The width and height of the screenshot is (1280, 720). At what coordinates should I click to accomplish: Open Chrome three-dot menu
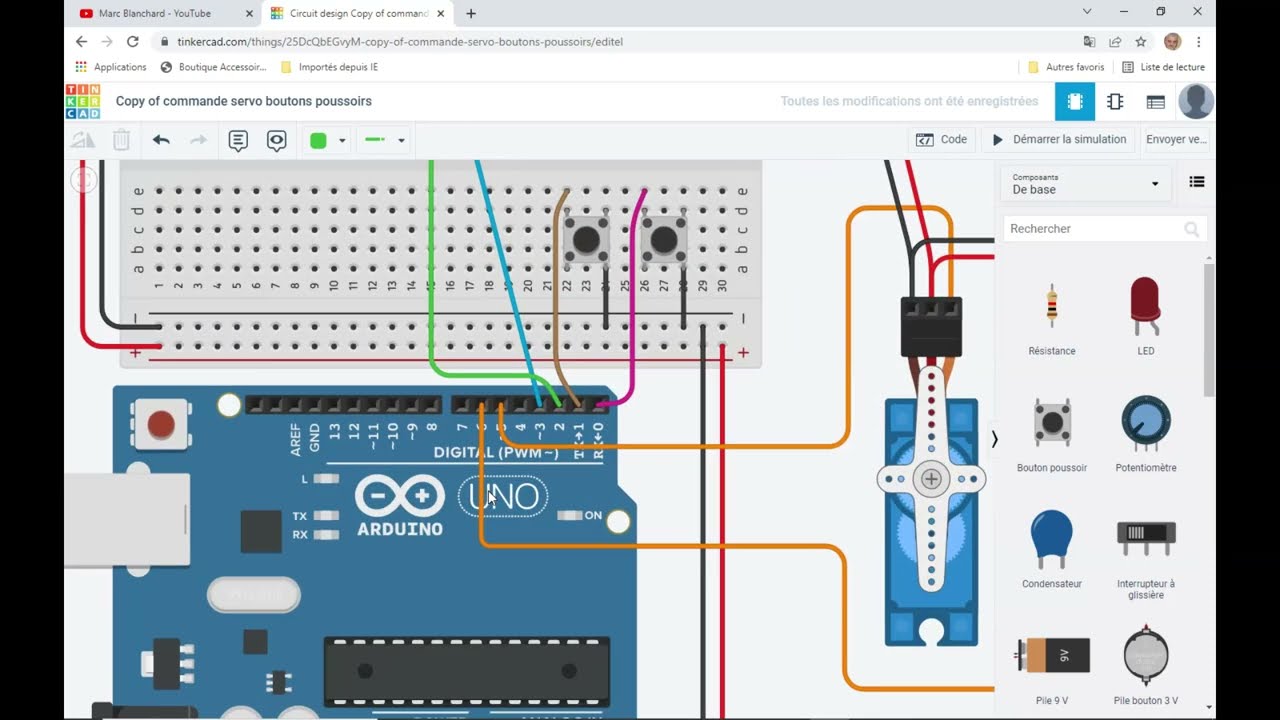pyautogui.click(x=1198, y=42)
